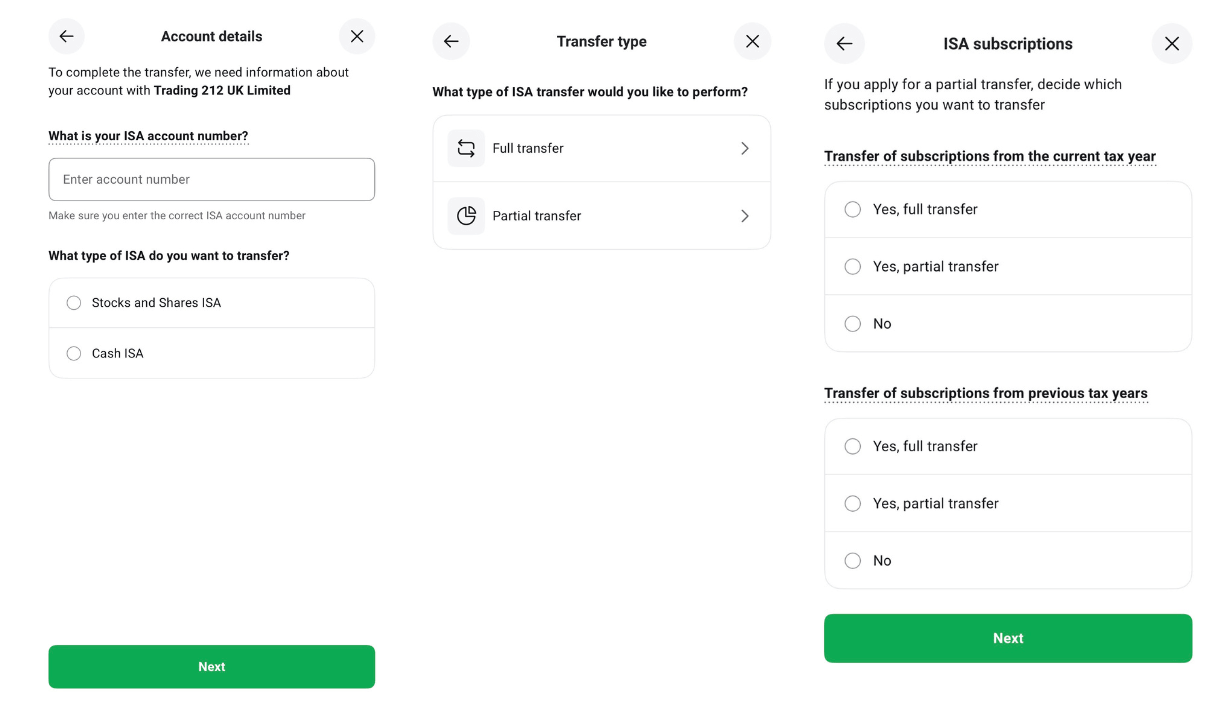
Task: Choose 'Yes, partial transfer' for previous tax years
Action: 853,504
